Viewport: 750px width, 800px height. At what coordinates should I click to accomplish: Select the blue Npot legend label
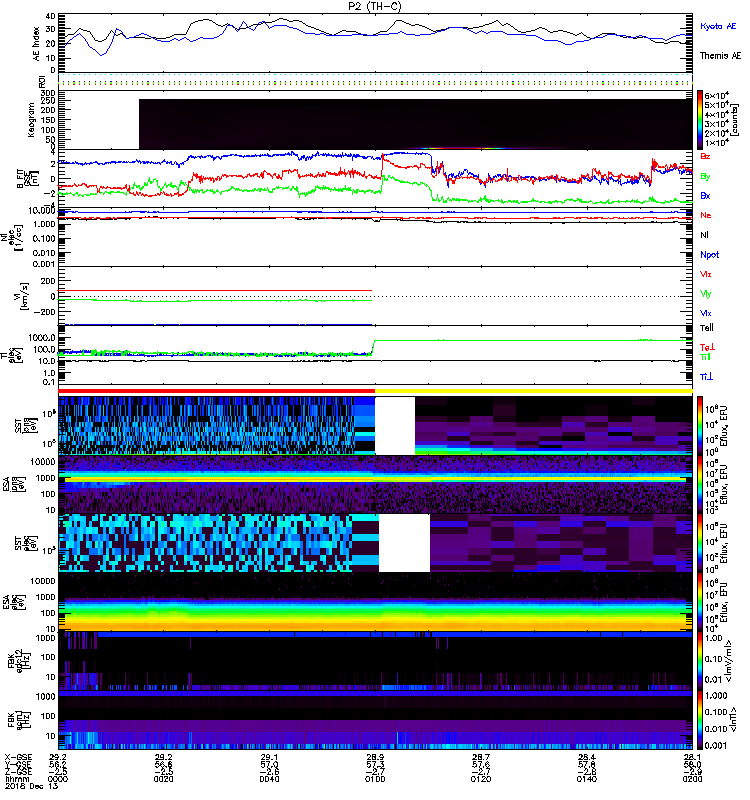pyautogui.click(x=710, y=255)
